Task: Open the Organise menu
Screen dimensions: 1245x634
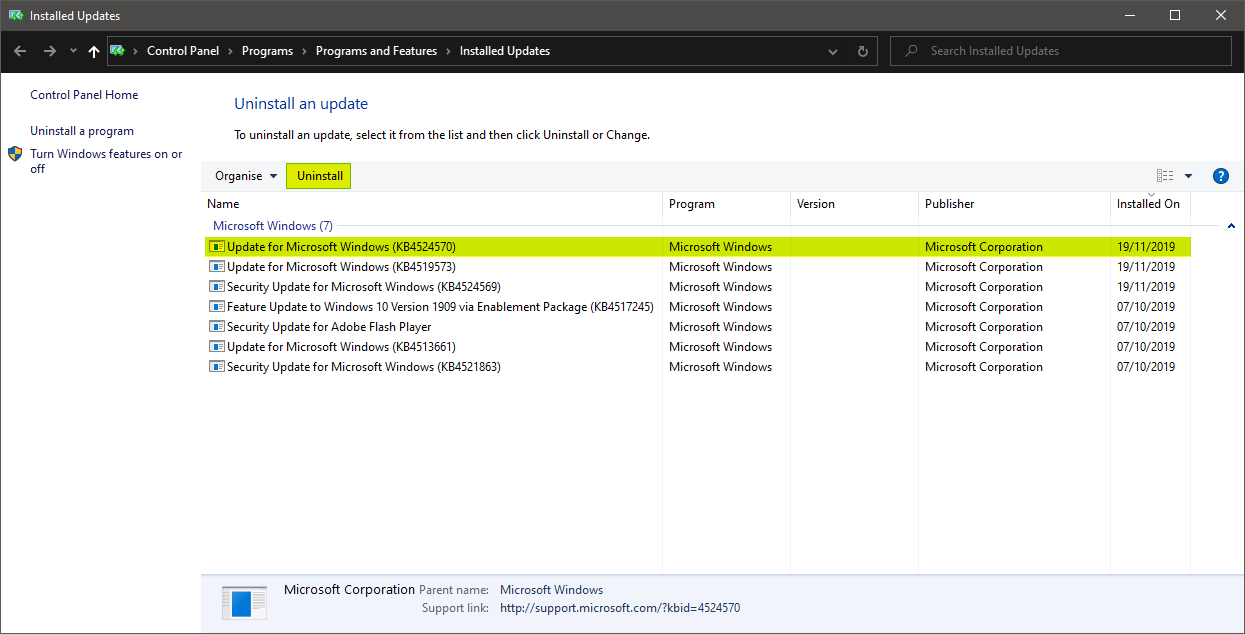Action: coord(246,176)
